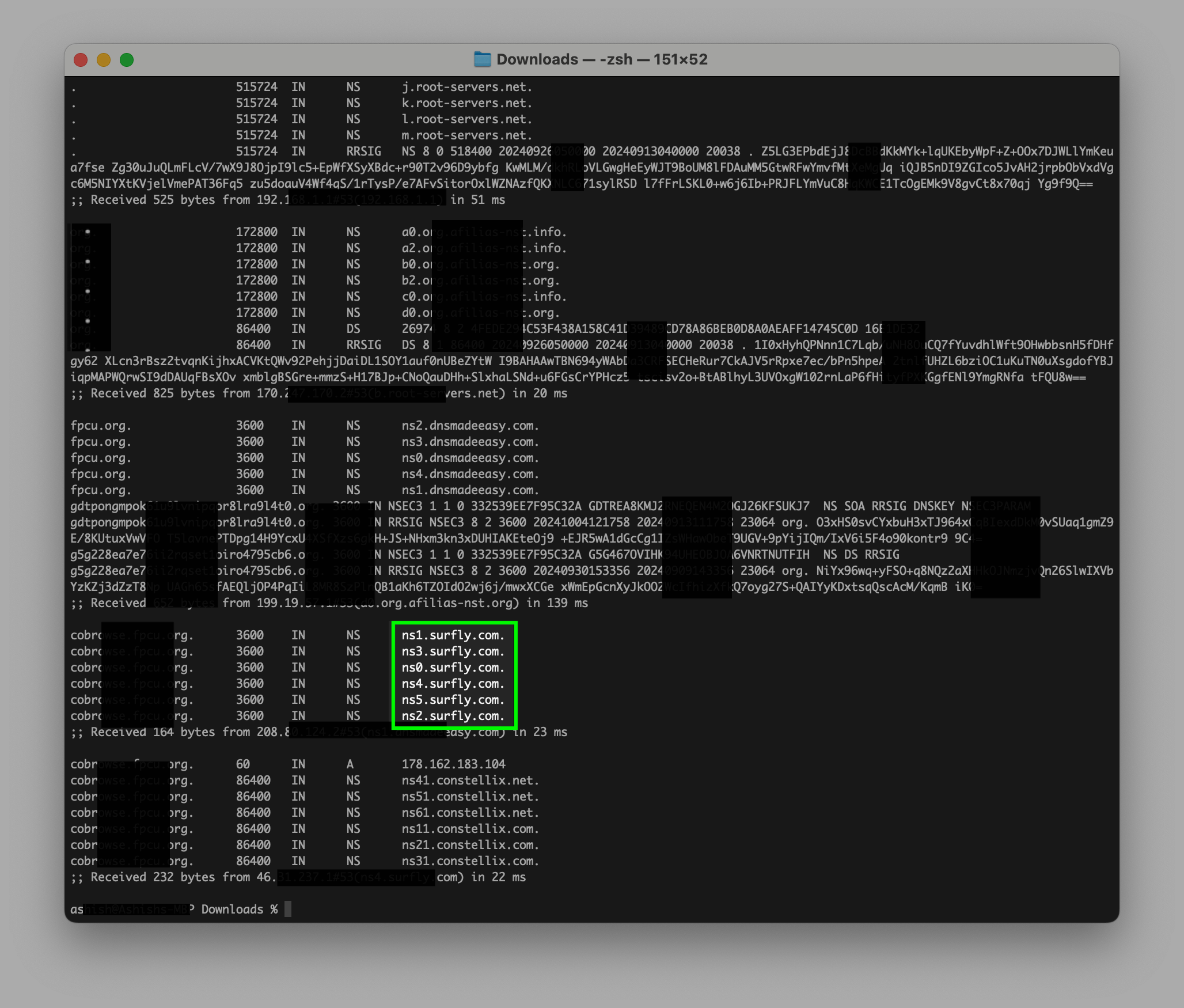The image size is (1184, 1008).
Task: Select the blinking terminal cursor block
Action: (x=287, y=910)
